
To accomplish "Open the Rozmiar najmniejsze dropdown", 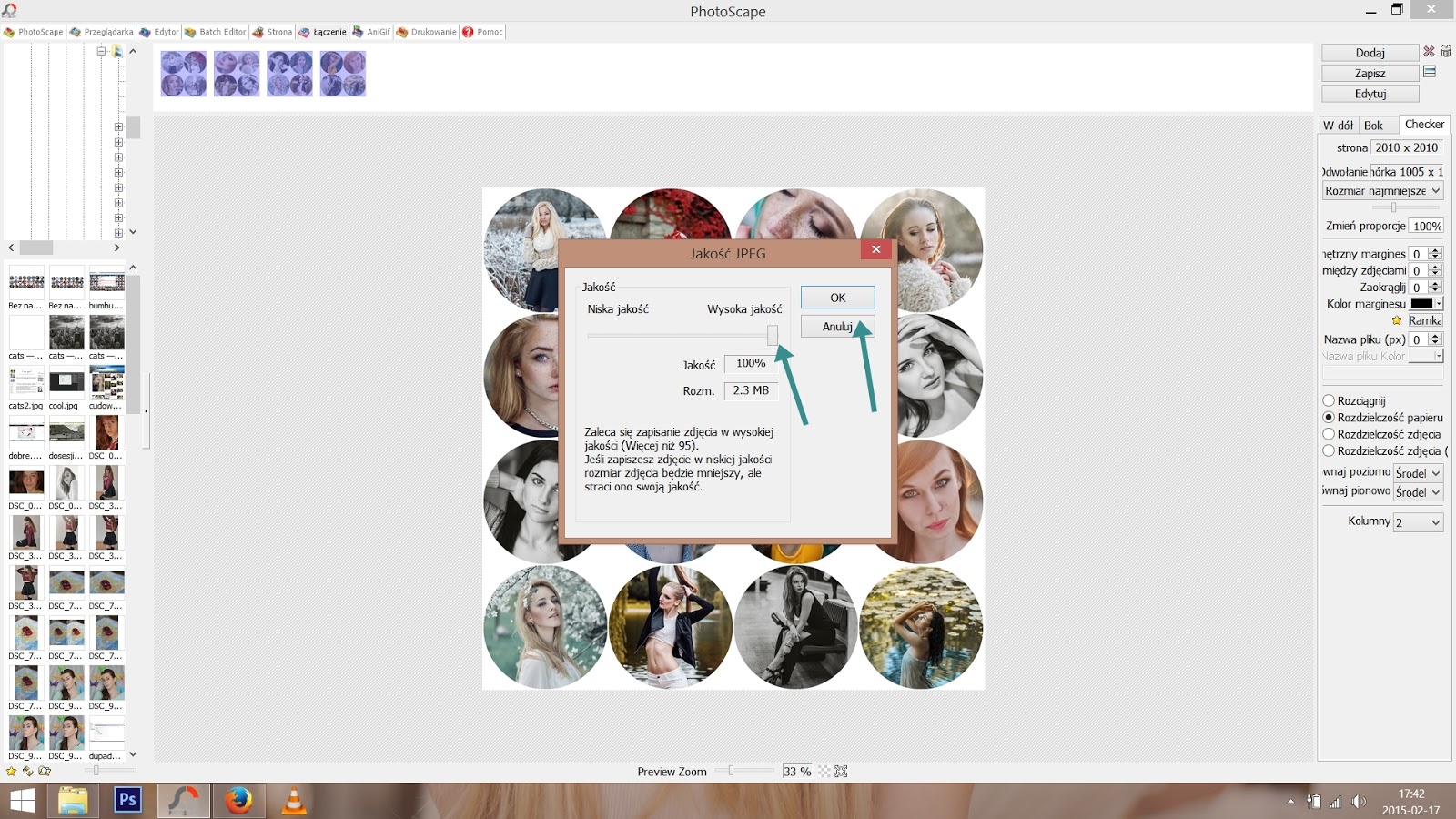I will pos(1383,191).
